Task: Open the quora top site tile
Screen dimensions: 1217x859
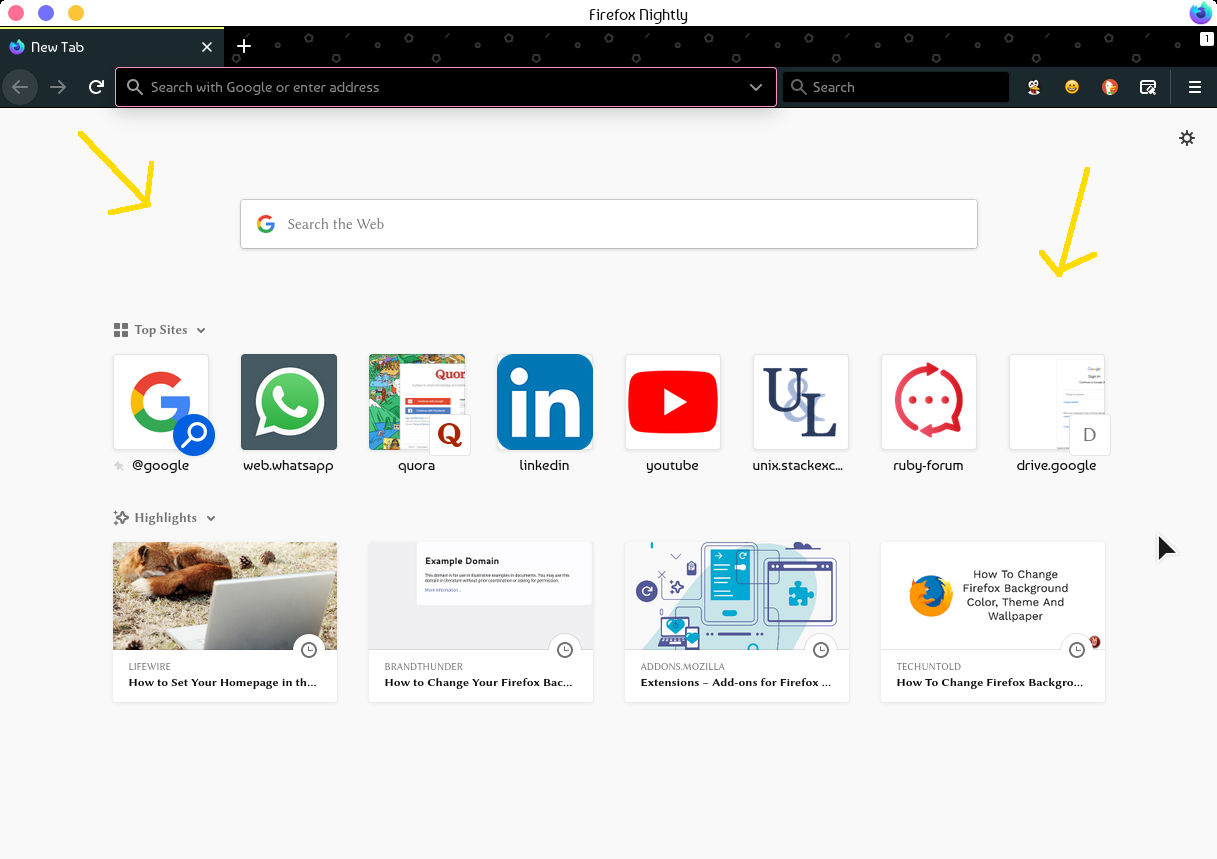Action: point(417,402)
